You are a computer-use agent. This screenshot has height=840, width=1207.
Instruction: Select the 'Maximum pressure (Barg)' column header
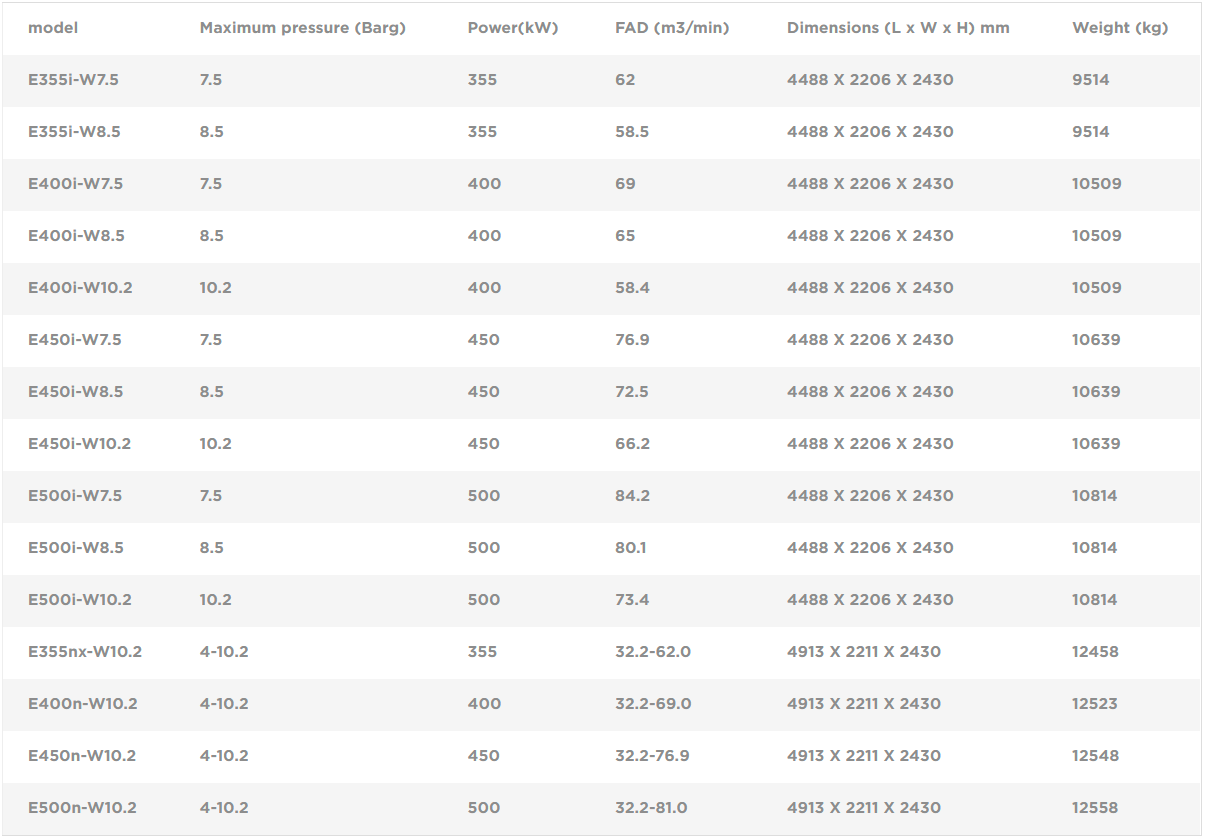(x=303, y=28)
